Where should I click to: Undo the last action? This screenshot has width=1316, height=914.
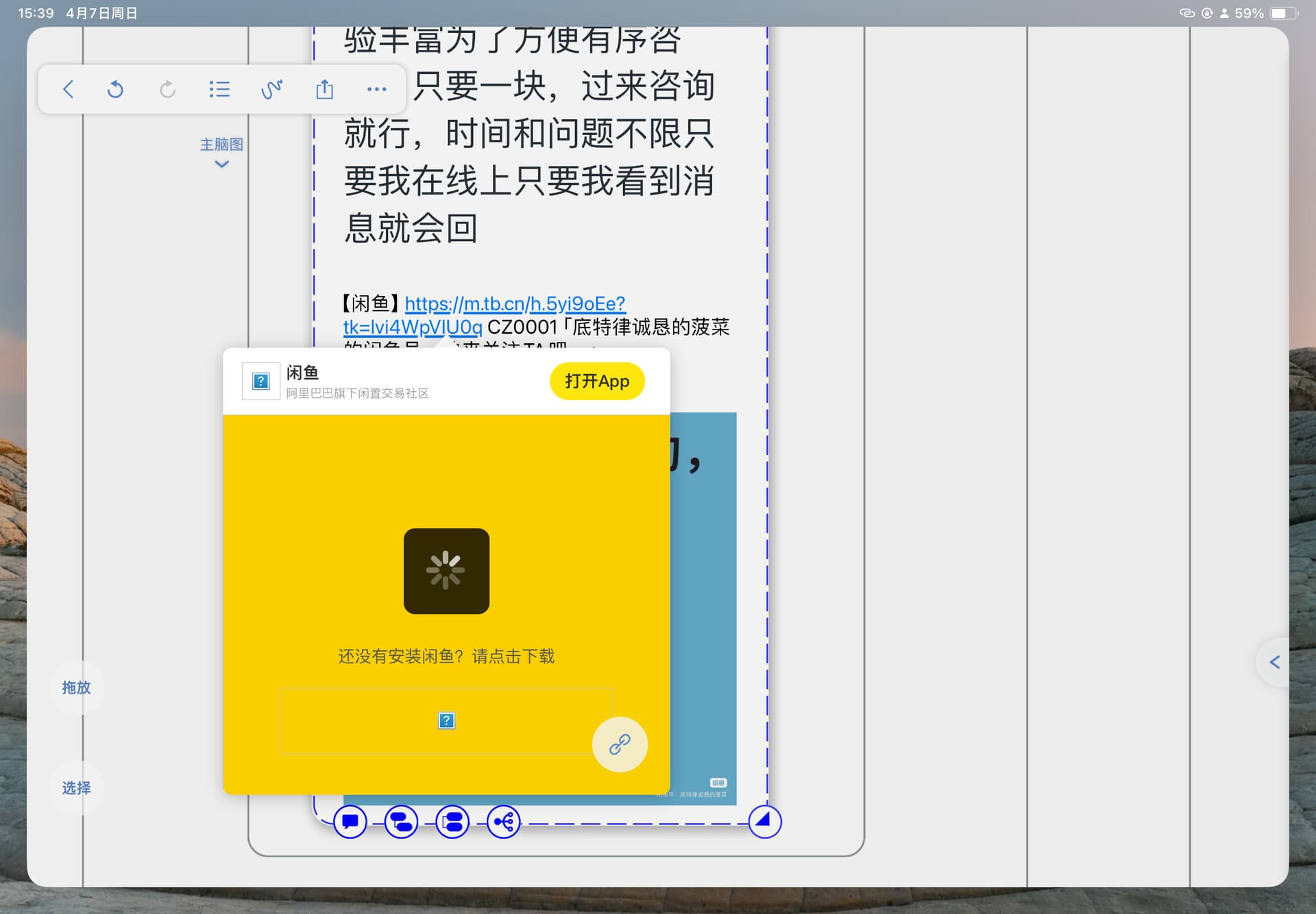point(115,89)
